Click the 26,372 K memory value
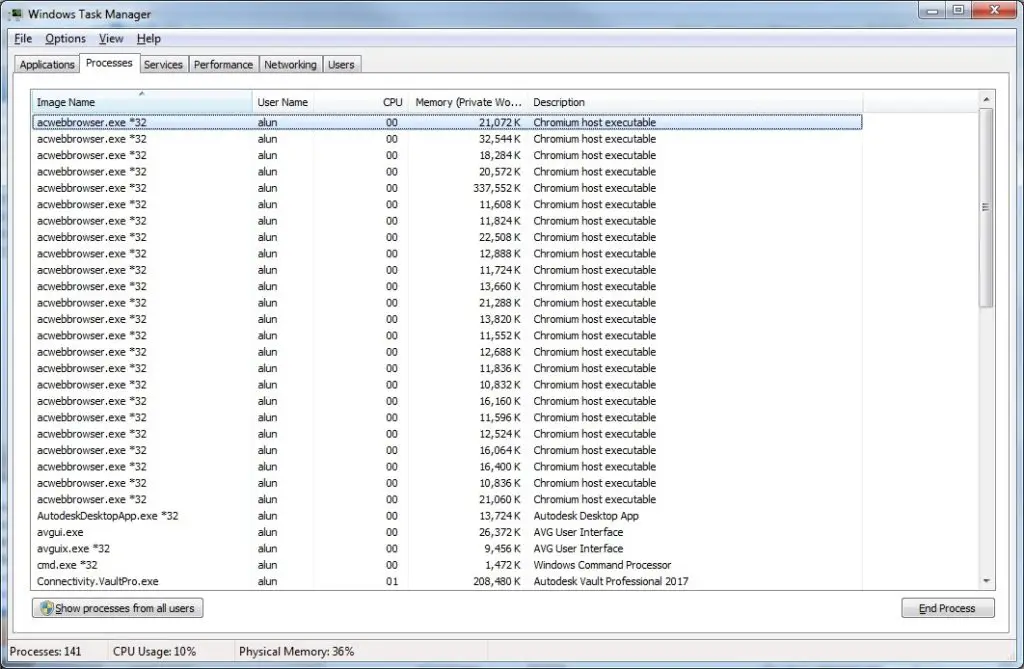 [500, 532]
